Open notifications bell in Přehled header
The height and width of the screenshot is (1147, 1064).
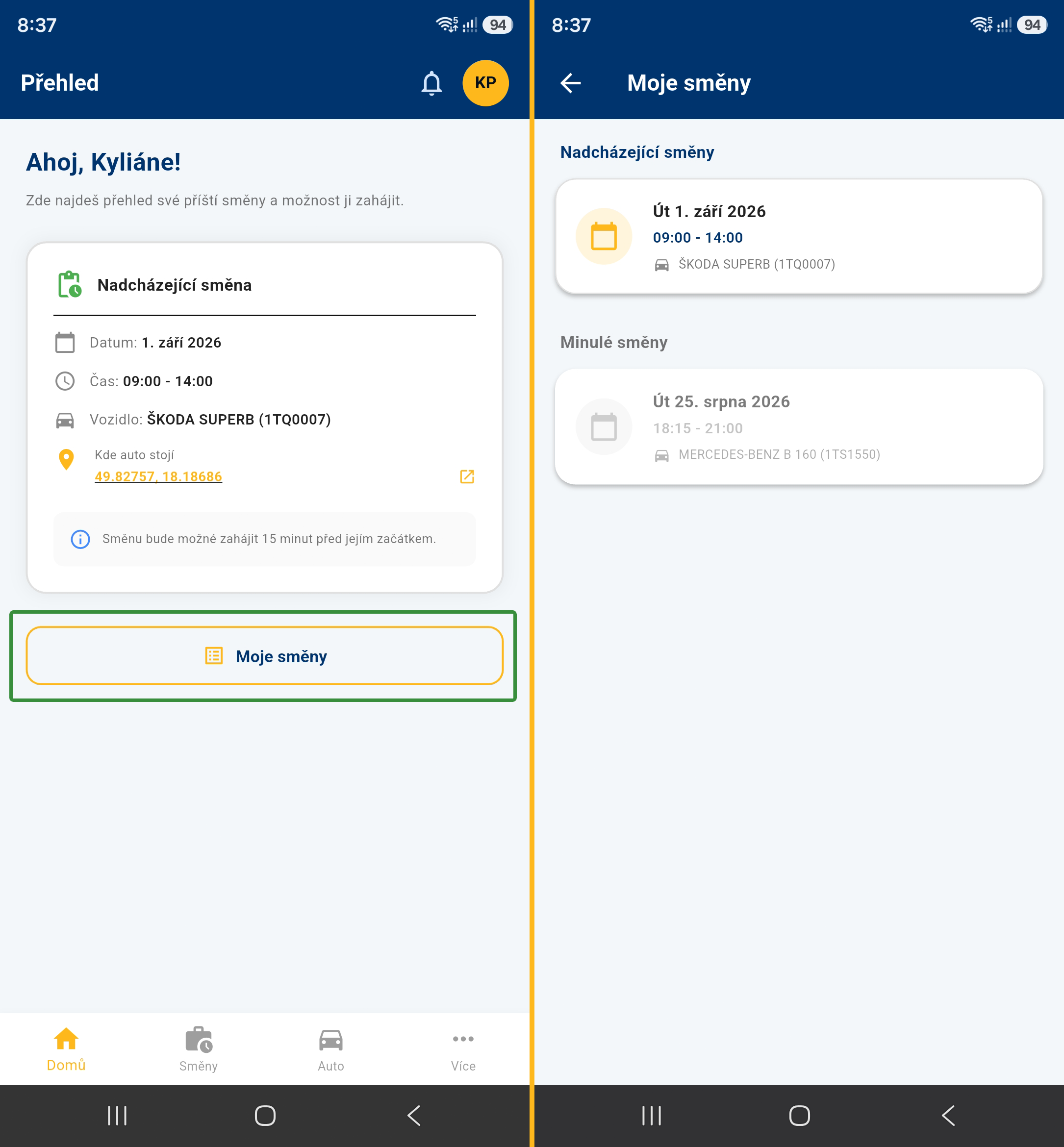(x=431, y=83)
